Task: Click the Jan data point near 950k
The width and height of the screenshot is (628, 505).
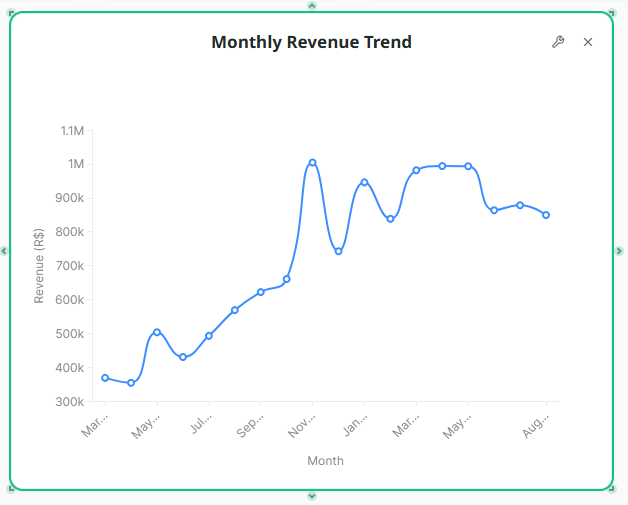Action: point(364,182)
